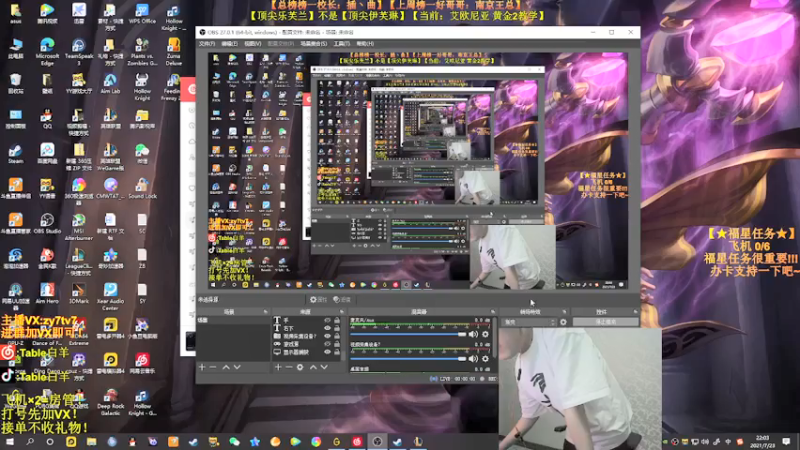The height and width of the screenshot is (450, 800).
Task: Click the wide button in the controls dock
Action: click(x=606, y=322)
